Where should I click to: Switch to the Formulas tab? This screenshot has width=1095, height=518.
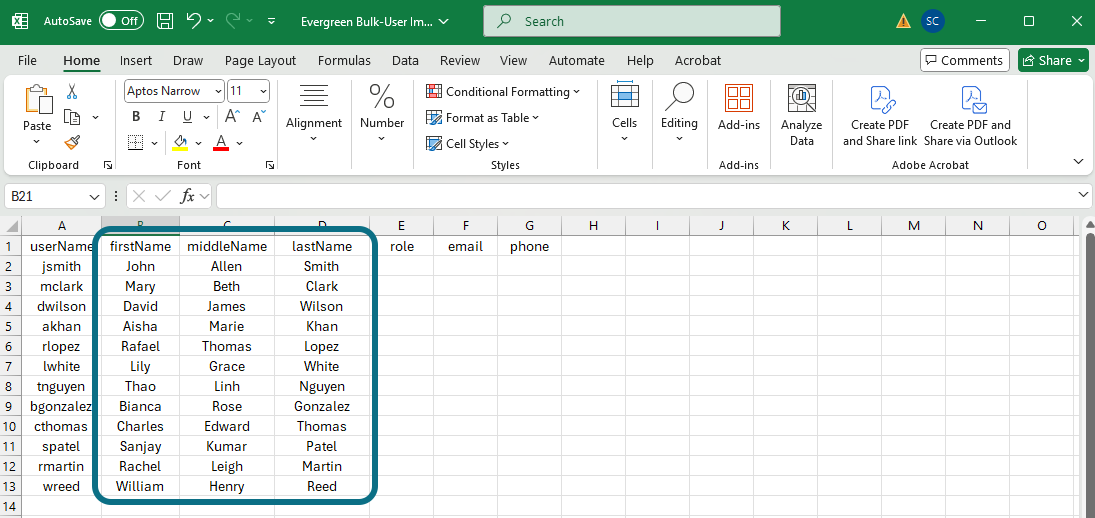344,61
